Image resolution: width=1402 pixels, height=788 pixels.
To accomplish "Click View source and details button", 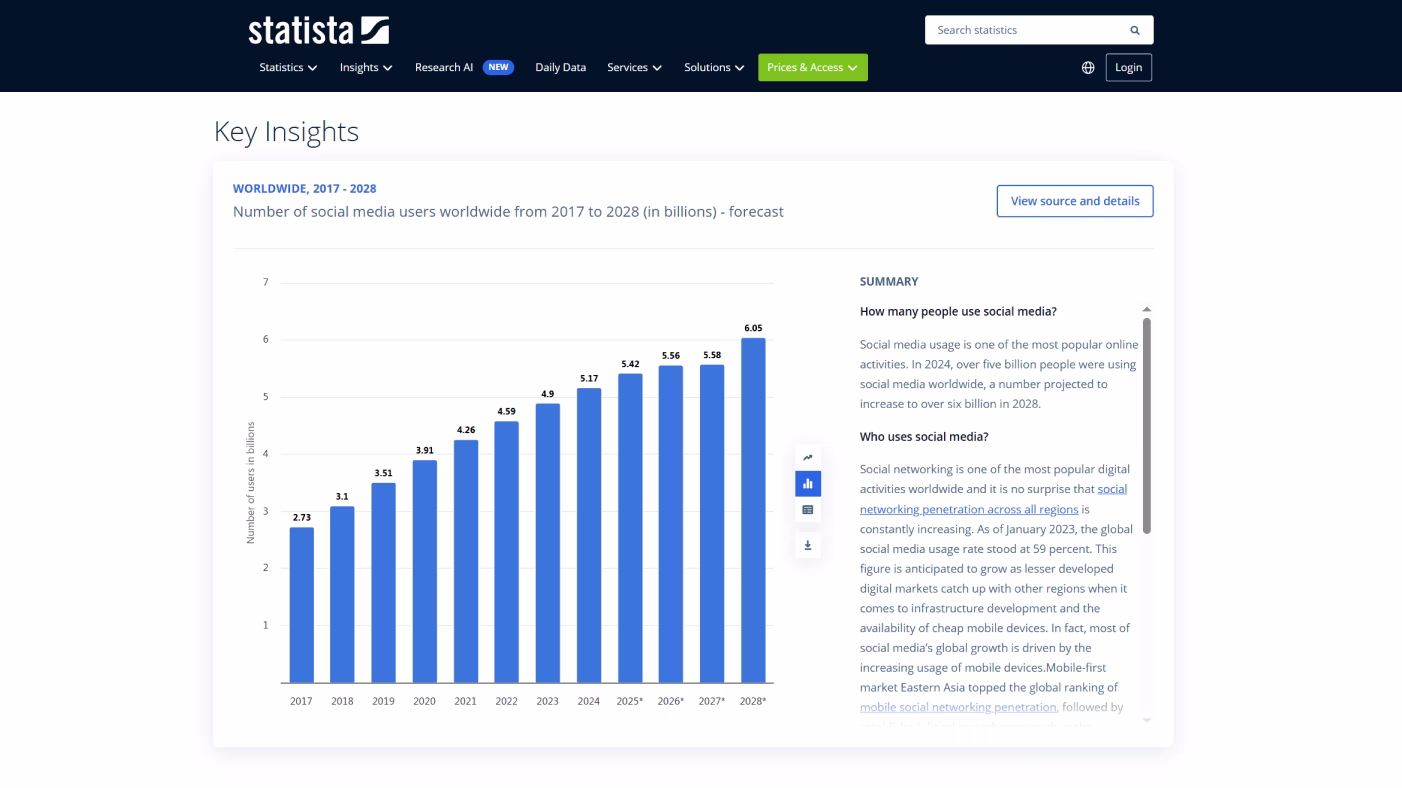I will point(1074,201).
